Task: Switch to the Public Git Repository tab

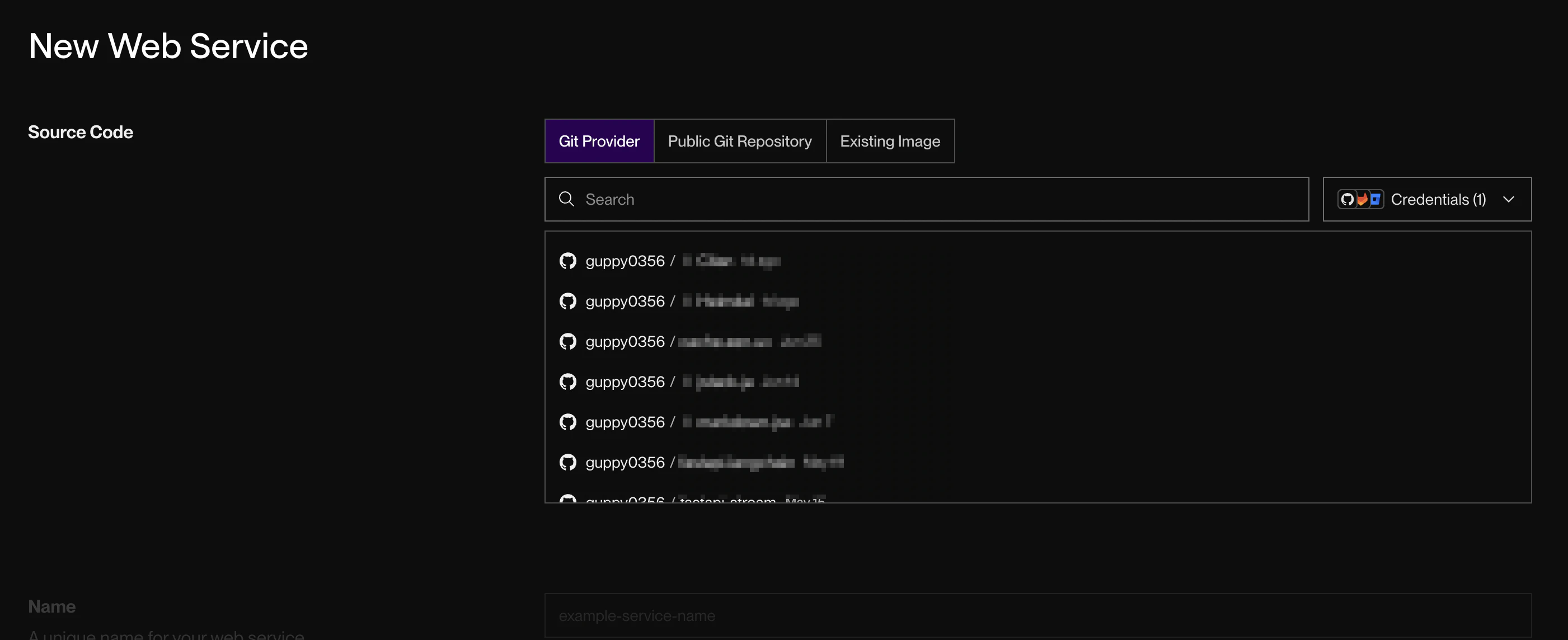Action: 739,141
